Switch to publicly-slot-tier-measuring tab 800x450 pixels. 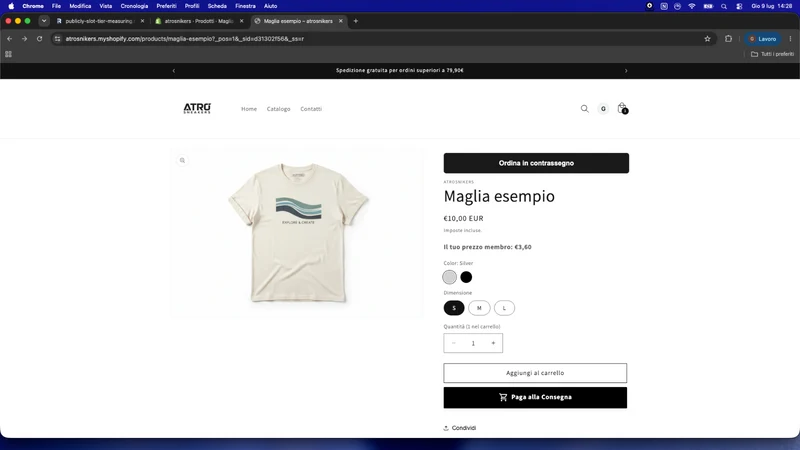pos(98,21)
